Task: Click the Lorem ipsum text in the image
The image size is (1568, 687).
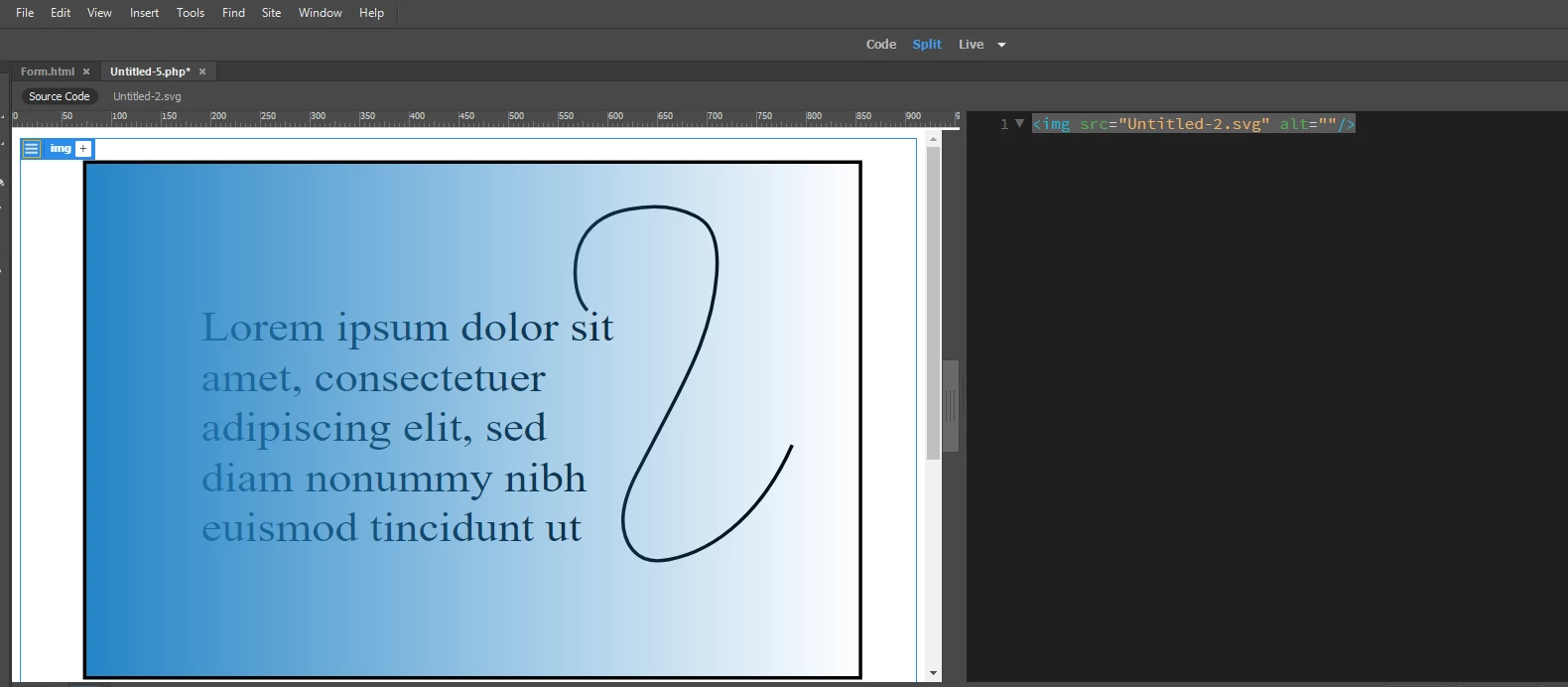Action: click(407, 427)
